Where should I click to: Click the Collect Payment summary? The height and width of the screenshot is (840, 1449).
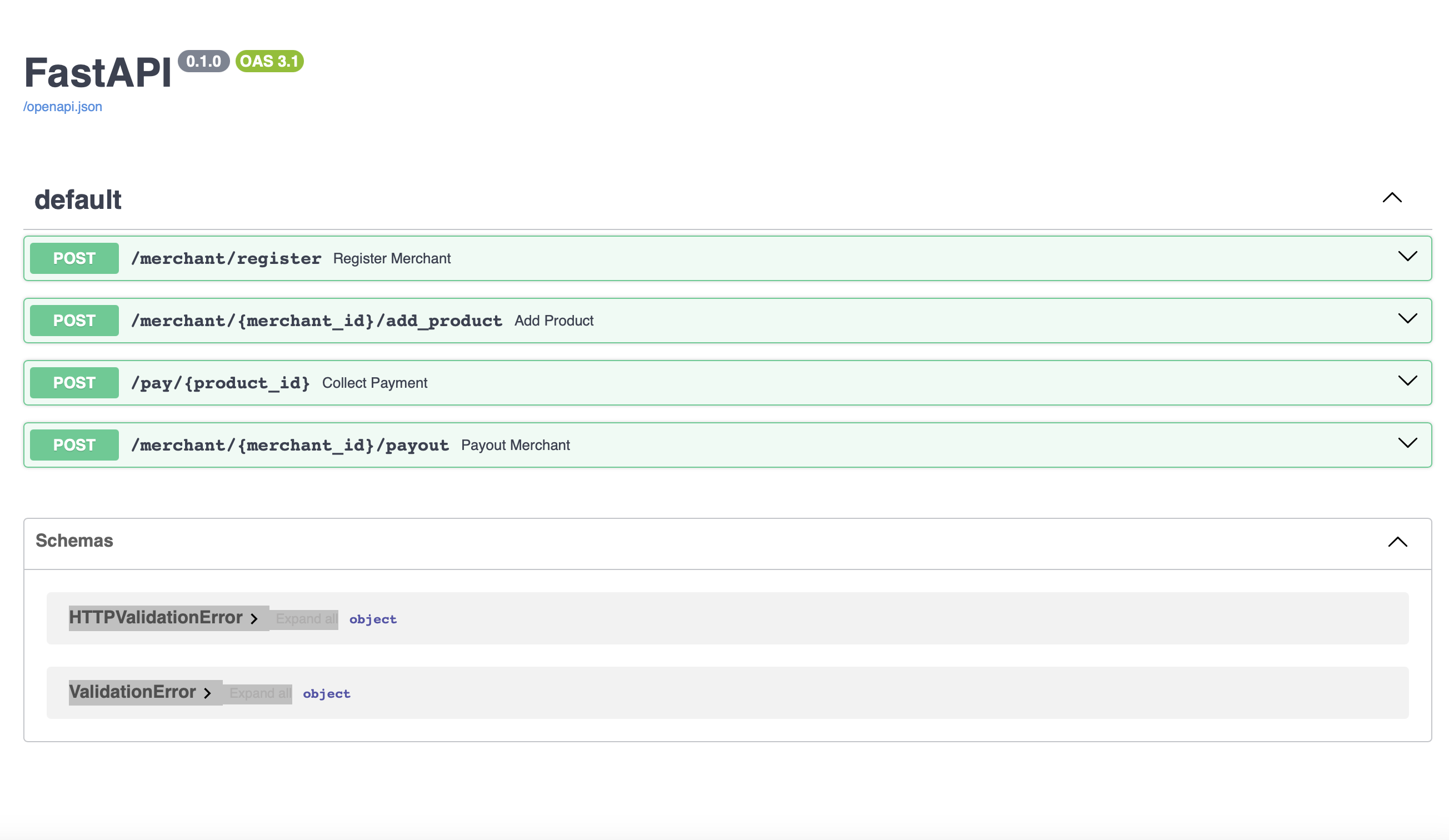tap(374, 383)
